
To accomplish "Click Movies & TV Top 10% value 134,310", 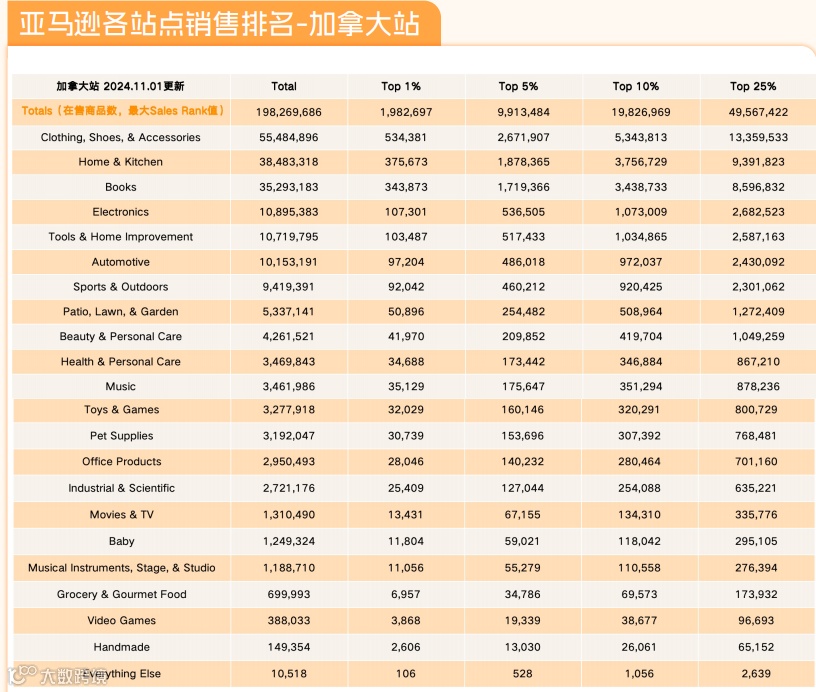I will [x=640, y=515].
